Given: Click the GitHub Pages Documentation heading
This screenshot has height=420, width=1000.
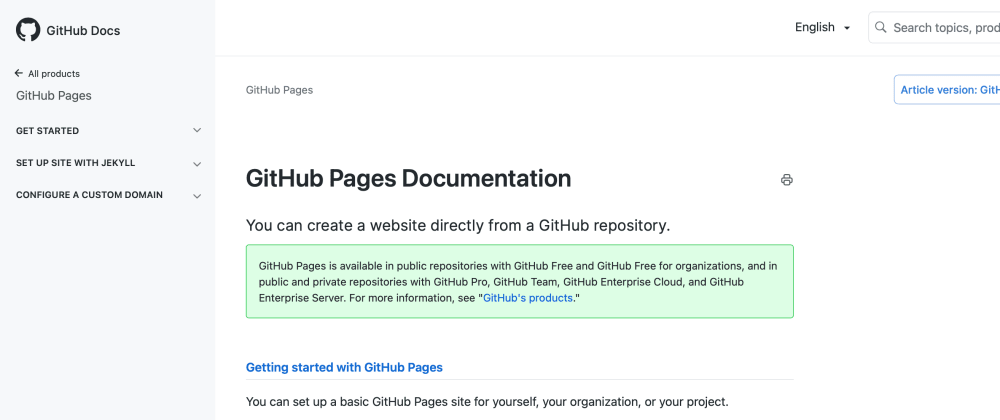Looking at the screenshot, I should click(x=409, y=178).
